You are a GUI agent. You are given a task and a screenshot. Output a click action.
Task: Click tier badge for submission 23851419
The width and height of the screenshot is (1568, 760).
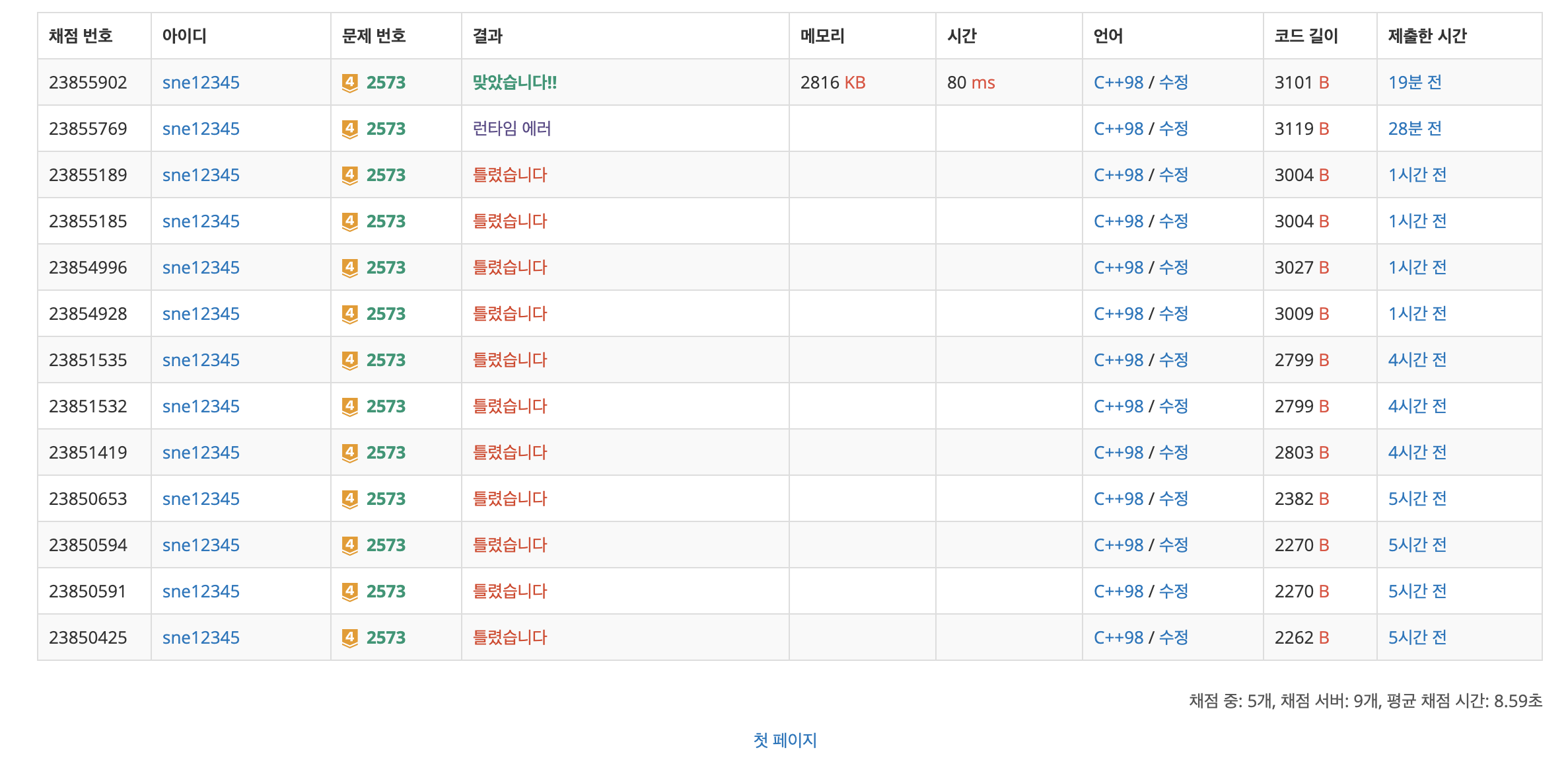[x=349, y=453]
